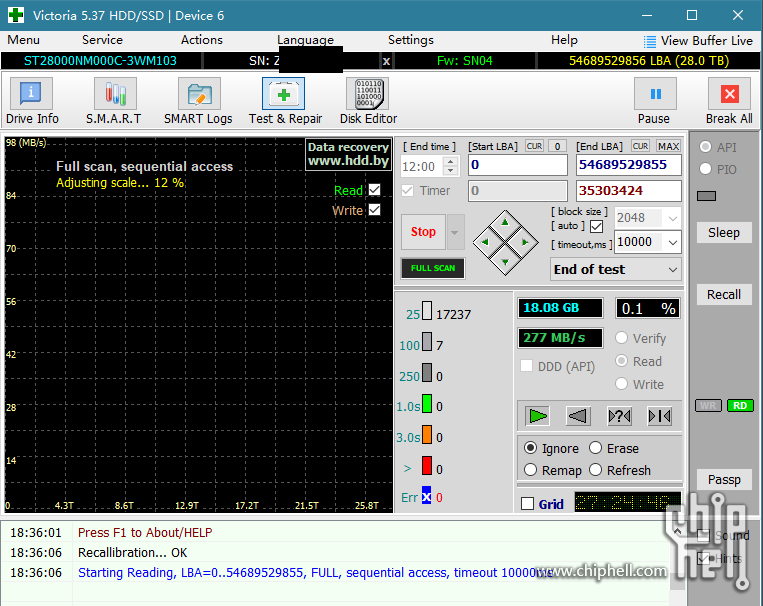Click the Victoria green cross app icon
This screenshot has width=763, height=606.
pyautogui.click(x=16, y=15)
